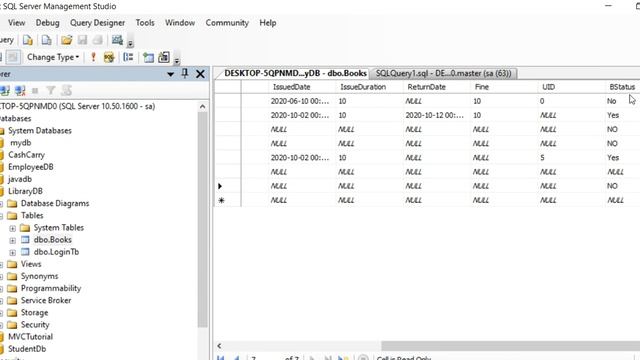Click the Storage folder icon
Image resolution: width=640 pixels, height=360 pixels.
point(12,313)
